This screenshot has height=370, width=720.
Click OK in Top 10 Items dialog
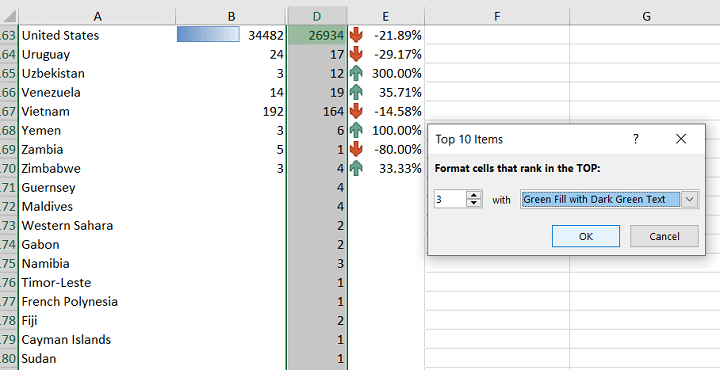coord(585,236)
